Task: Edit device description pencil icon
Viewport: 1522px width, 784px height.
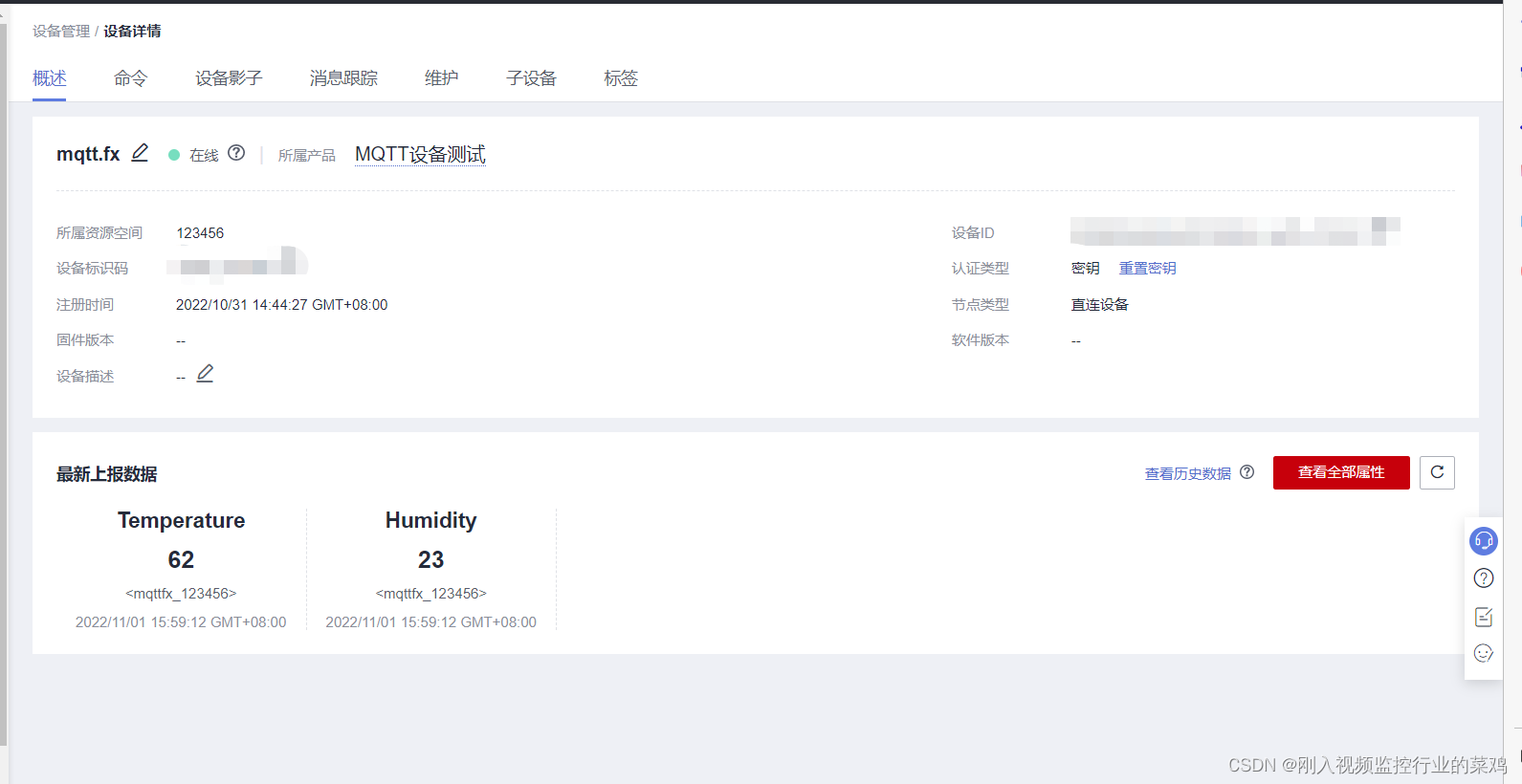Action: (205, 374)
